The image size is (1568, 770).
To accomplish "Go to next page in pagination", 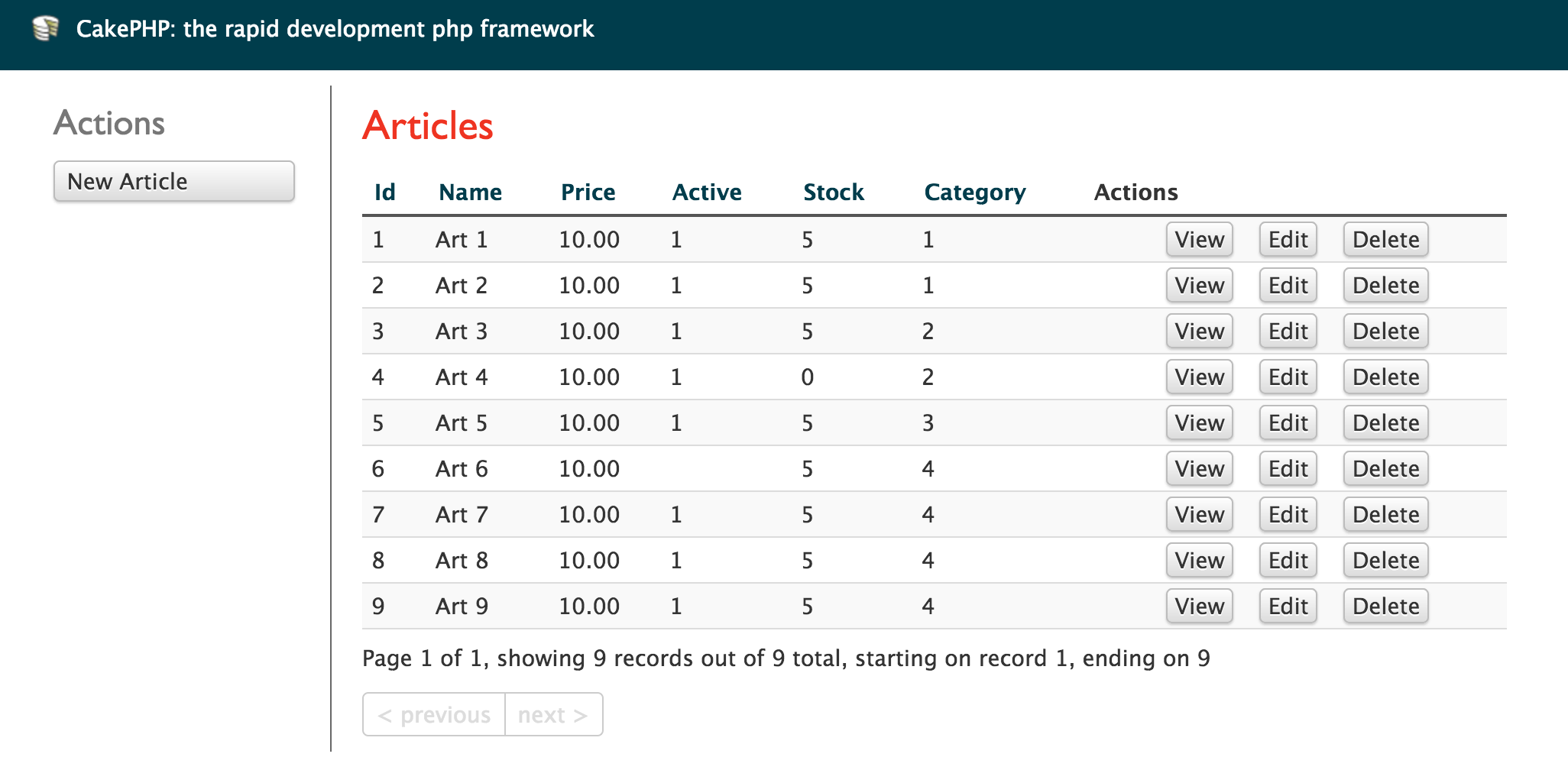I will point(553,715).
